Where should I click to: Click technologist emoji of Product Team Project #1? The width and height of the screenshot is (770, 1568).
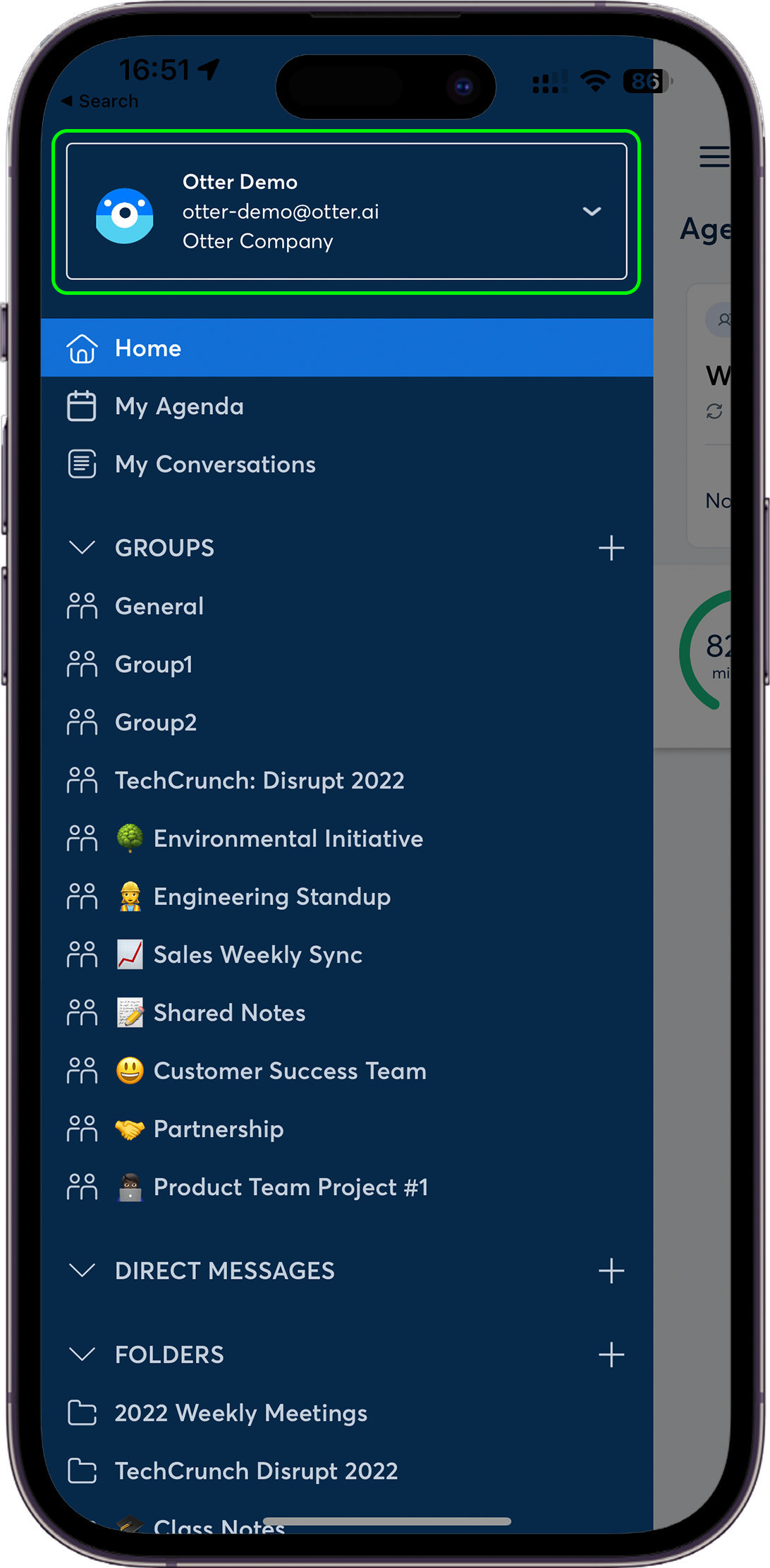[130, 1187]
